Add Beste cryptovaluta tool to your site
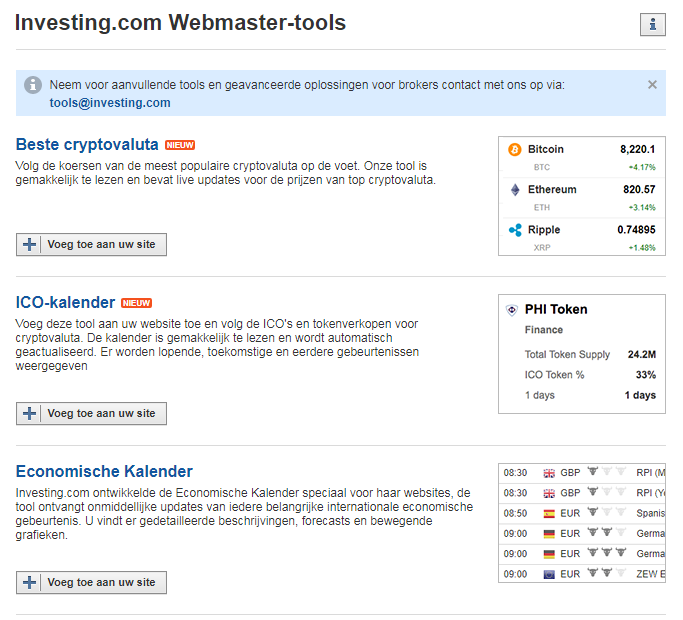The width and height of the screenshot is (683, 620). tap(91, 244)
